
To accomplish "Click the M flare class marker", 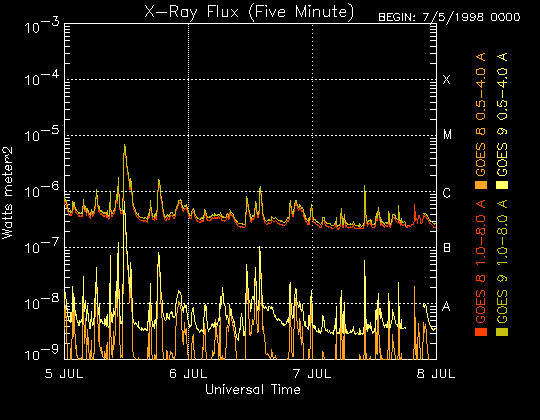I will pos(447,135).
